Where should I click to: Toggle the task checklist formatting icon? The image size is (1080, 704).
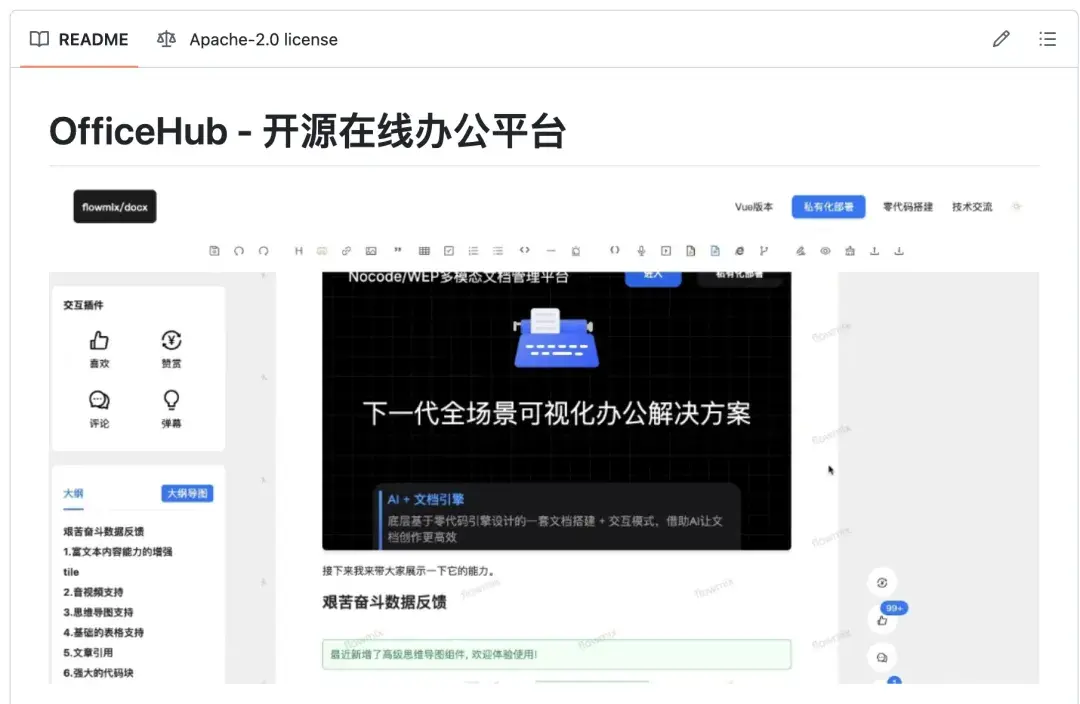447,250
